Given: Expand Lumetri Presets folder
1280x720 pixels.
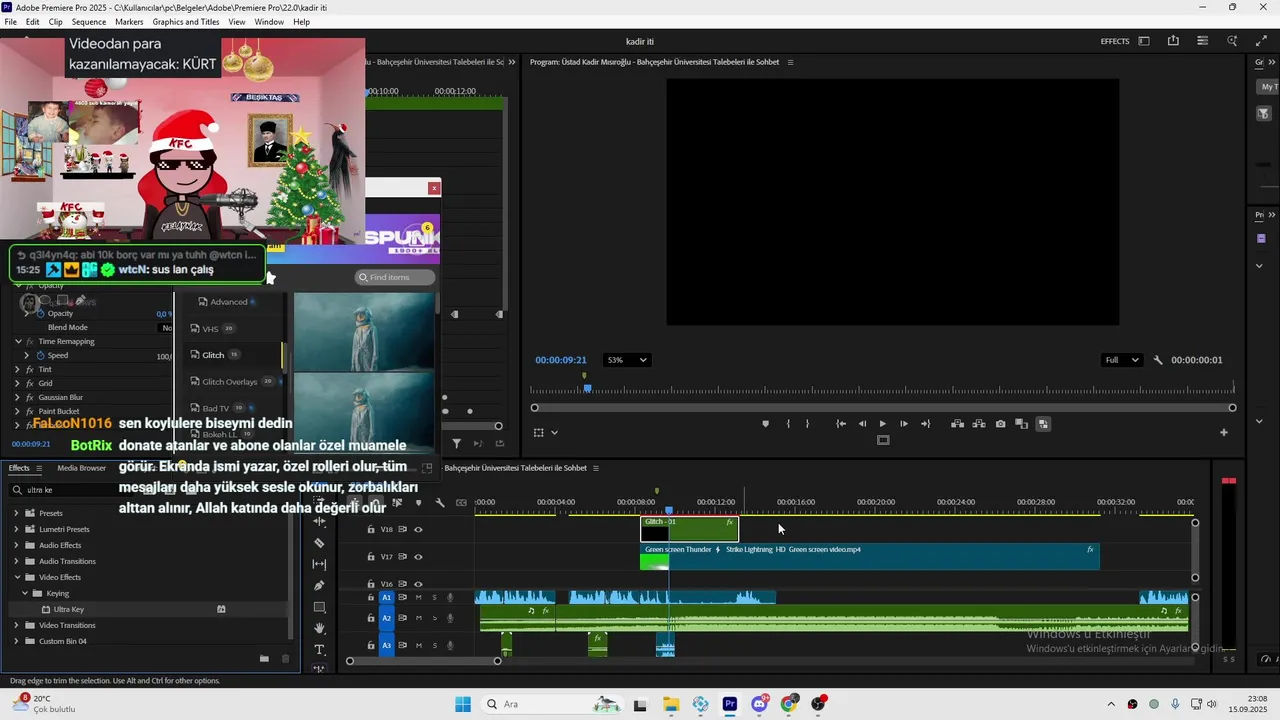Looking at the screenshot, I should pos(17,529).
